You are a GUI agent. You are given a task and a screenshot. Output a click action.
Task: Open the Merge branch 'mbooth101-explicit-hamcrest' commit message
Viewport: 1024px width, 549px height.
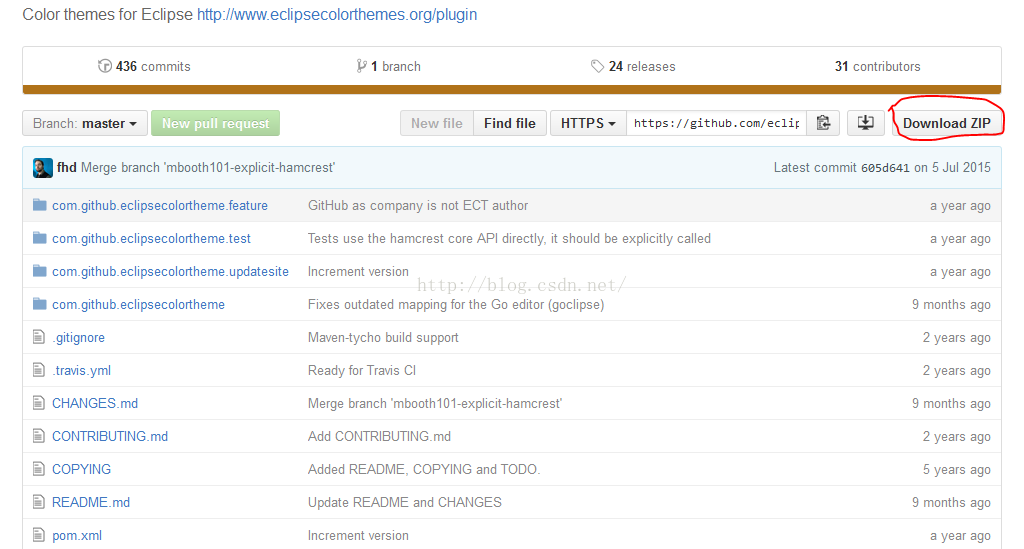click(208, 168)
